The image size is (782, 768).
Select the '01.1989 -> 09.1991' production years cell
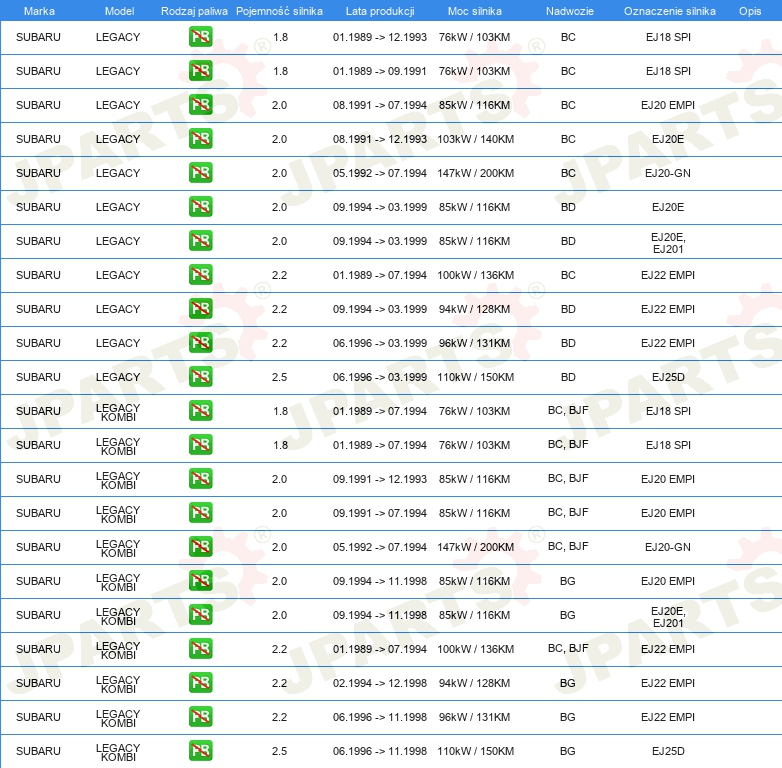point(380,71)
